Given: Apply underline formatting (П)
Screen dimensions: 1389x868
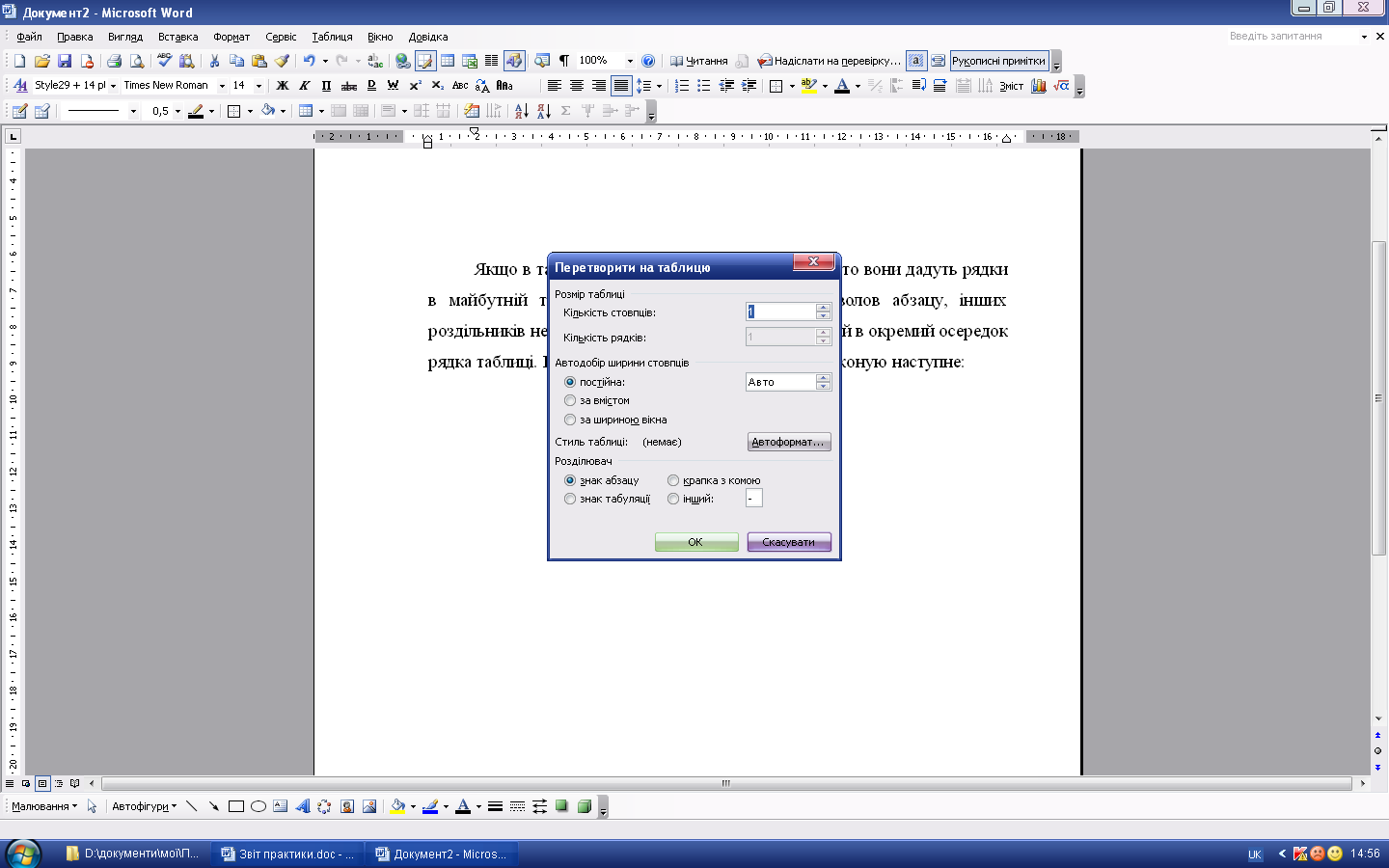Looking at the screenshot, I should [x=326, y=86].
